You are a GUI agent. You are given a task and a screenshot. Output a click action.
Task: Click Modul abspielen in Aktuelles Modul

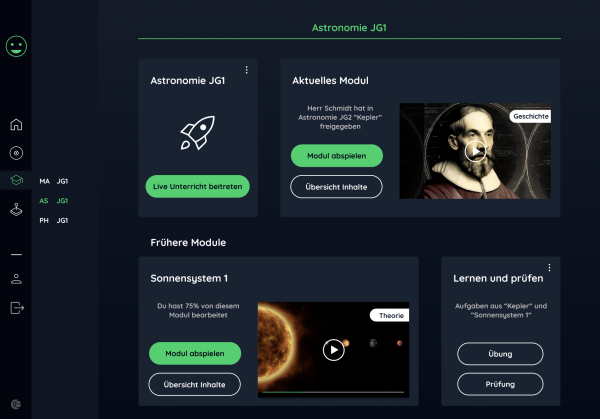point(337,156)
